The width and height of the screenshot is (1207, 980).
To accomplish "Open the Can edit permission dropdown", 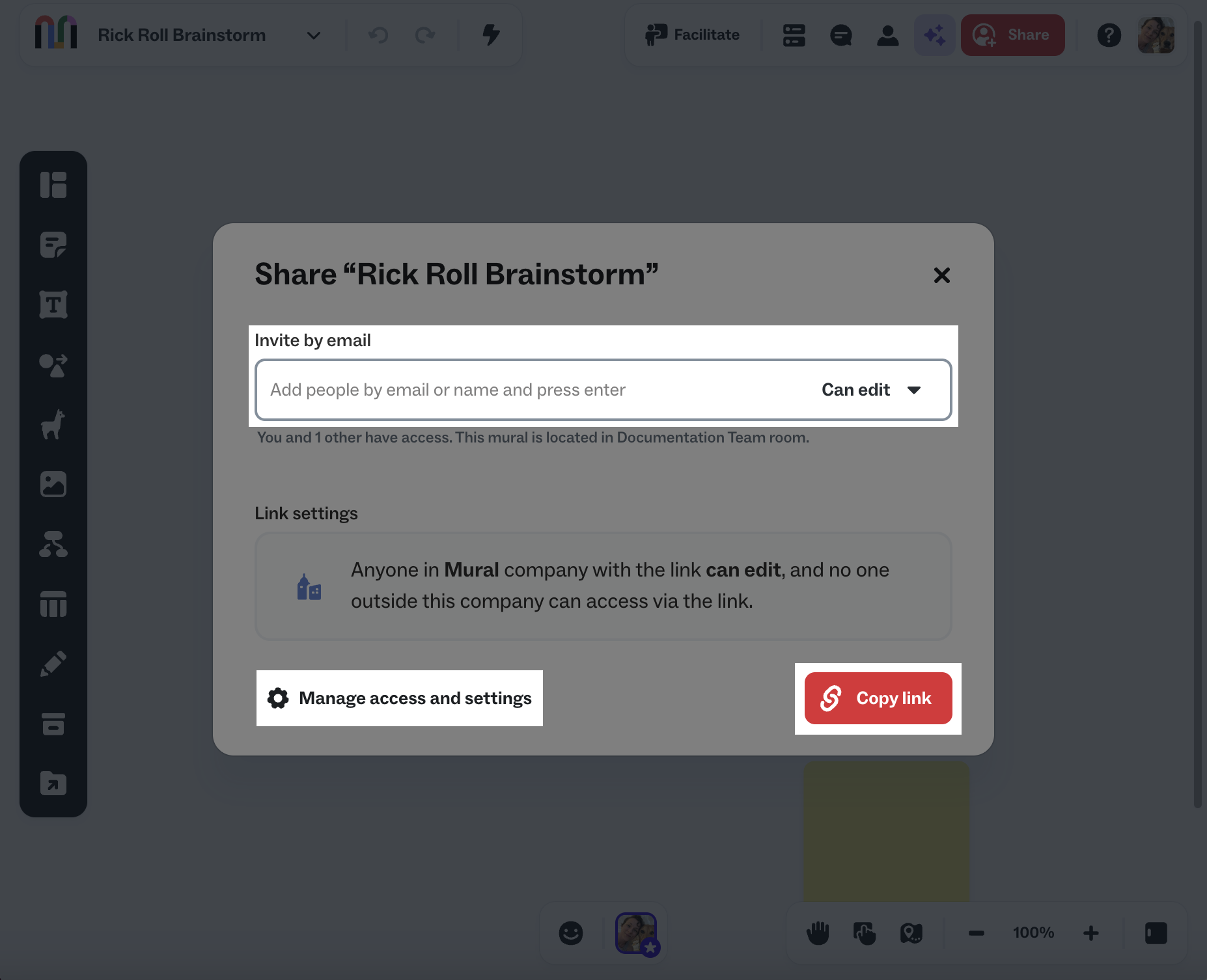I will click(872, 390).
